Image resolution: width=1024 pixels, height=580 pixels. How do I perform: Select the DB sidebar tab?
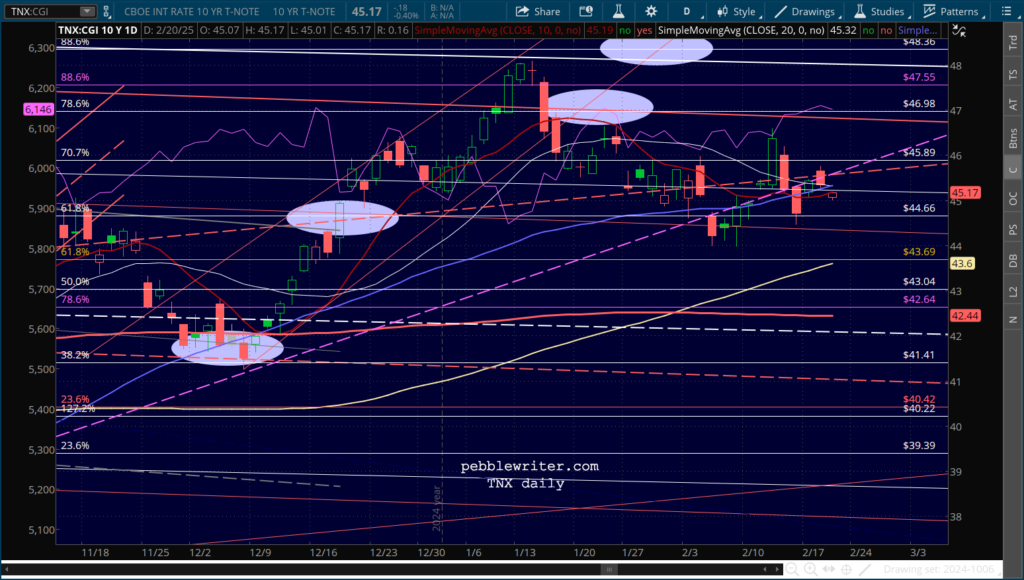[x=1013, y=261]
